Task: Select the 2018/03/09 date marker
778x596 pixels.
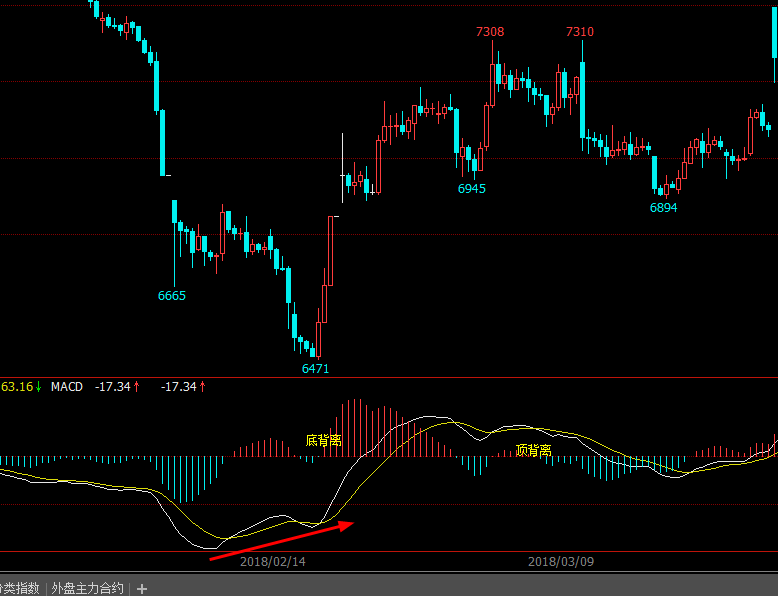Action: coord(561,562)
